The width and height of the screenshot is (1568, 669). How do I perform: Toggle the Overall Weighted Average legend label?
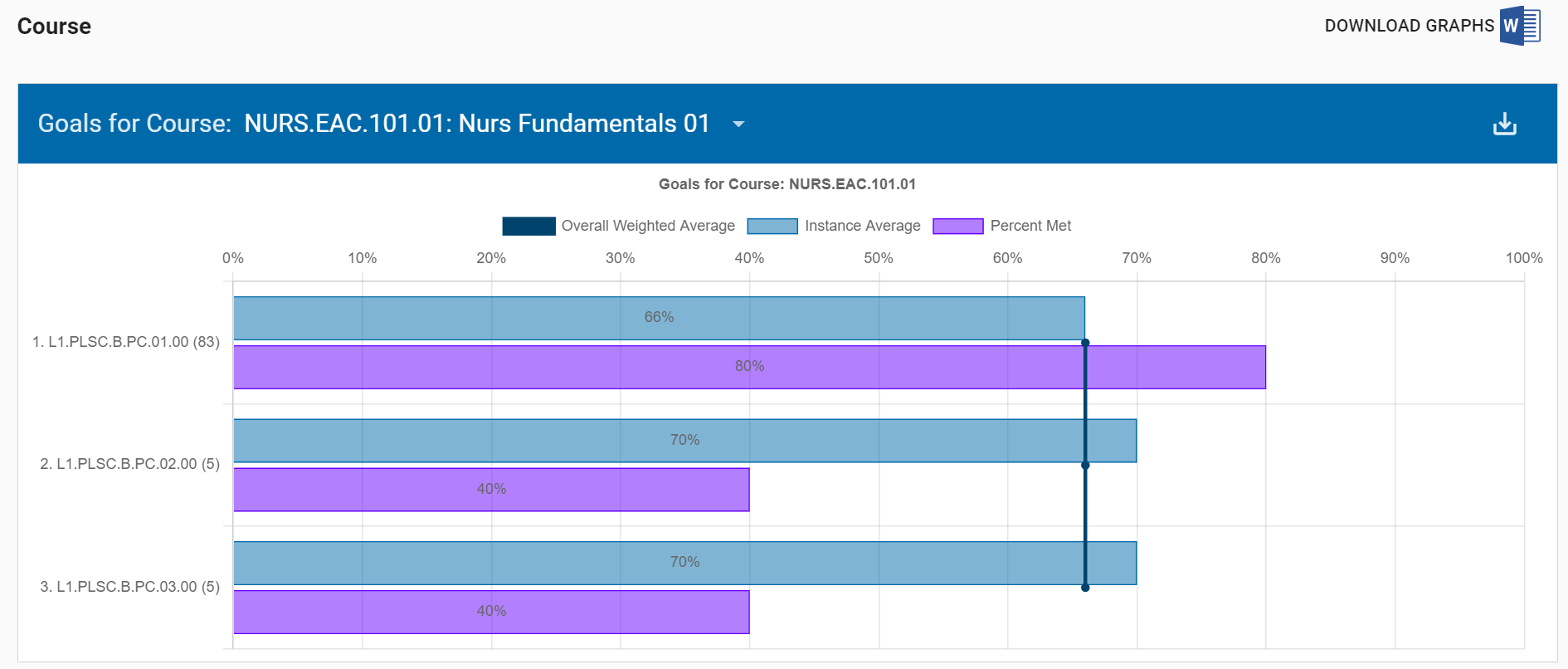tap(647, 226)
